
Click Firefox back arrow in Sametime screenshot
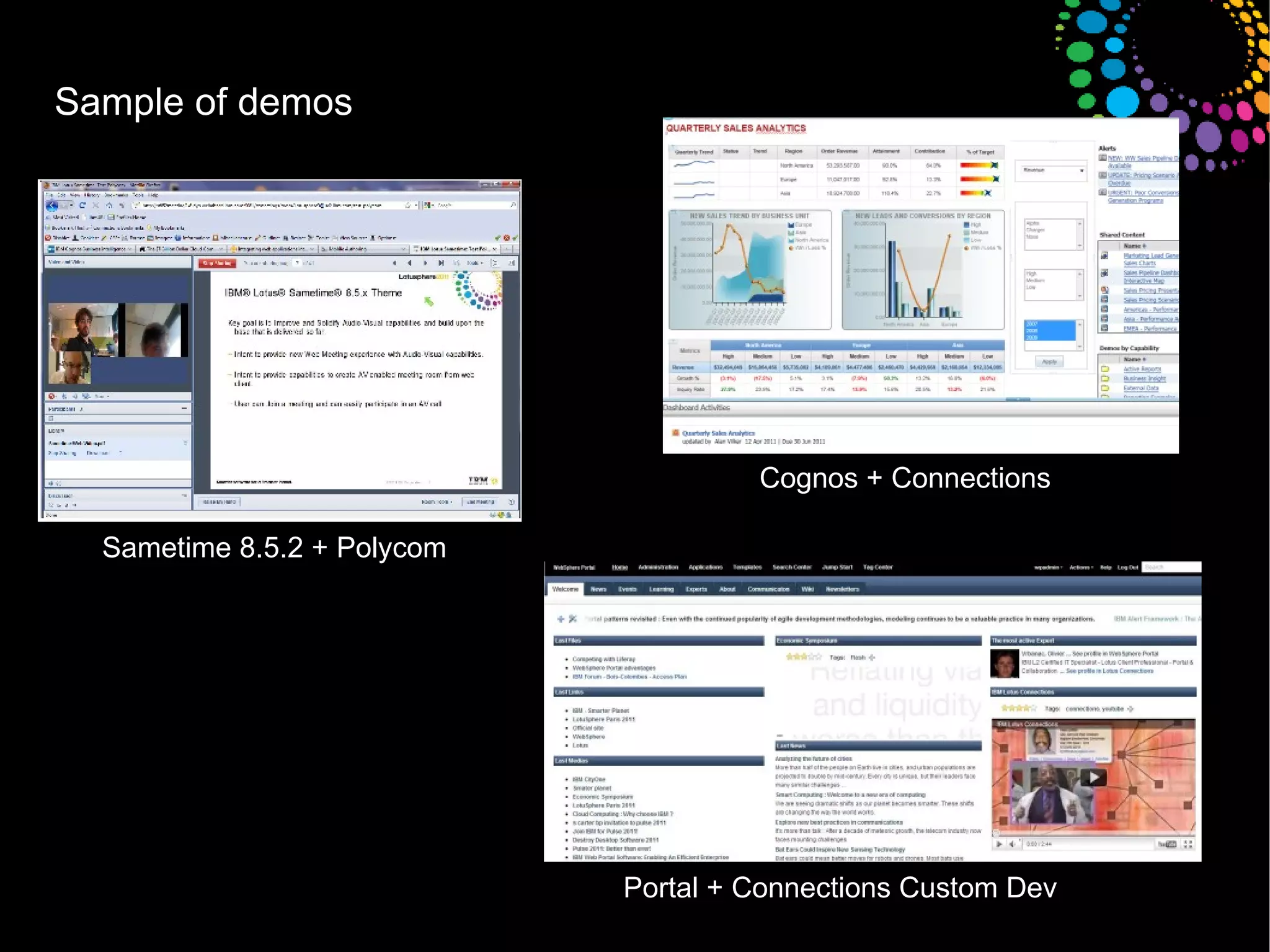[x=53, y=205]
